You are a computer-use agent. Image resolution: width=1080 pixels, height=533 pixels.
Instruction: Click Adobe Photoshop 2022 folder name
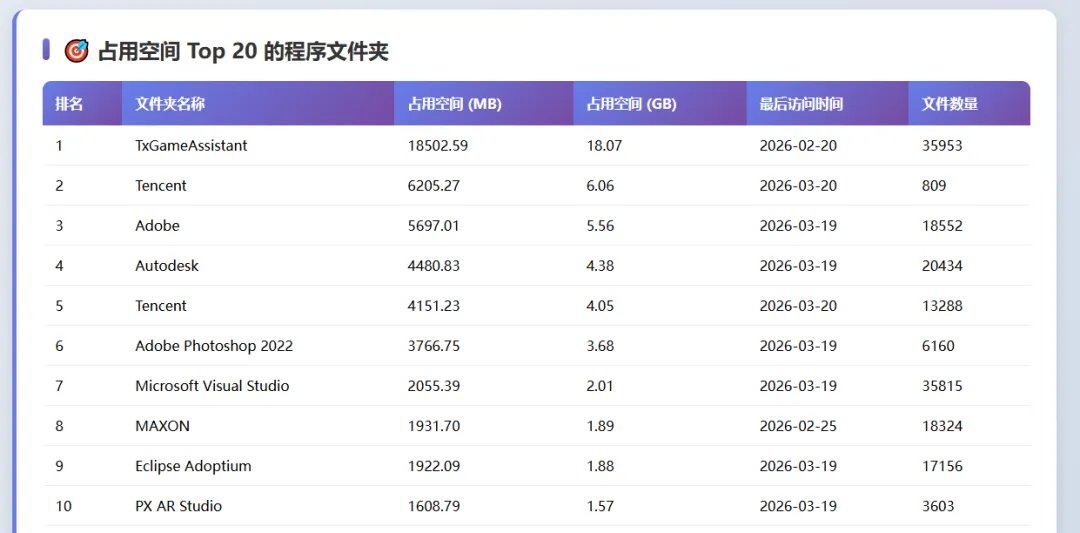(x=214, y=346)
